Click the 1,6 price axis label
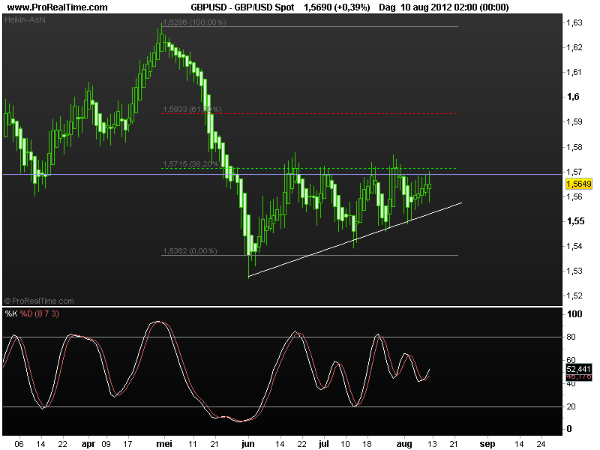 point(573,96)
